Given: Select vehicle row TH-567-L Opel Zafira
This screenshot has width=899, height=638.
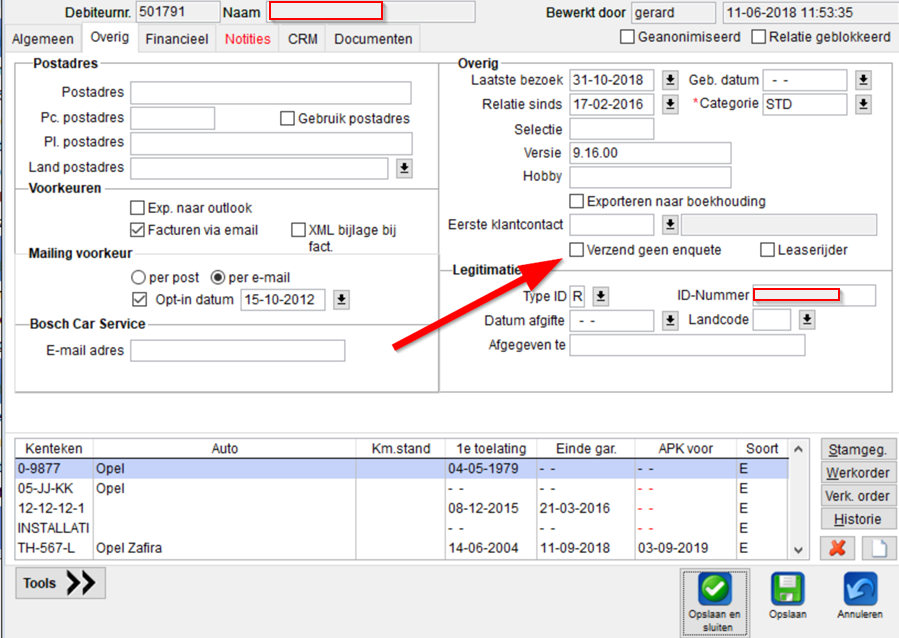Looking at the screenshot, I should (x=401, y=548).
